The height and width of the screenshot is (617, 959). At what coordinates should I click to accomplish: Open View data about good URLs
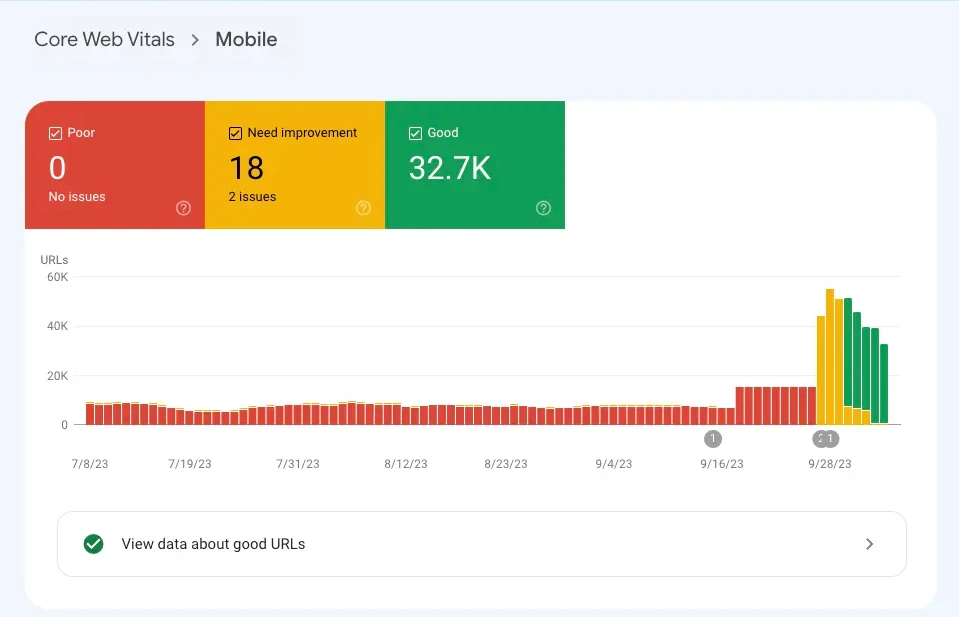pos(213,544)
